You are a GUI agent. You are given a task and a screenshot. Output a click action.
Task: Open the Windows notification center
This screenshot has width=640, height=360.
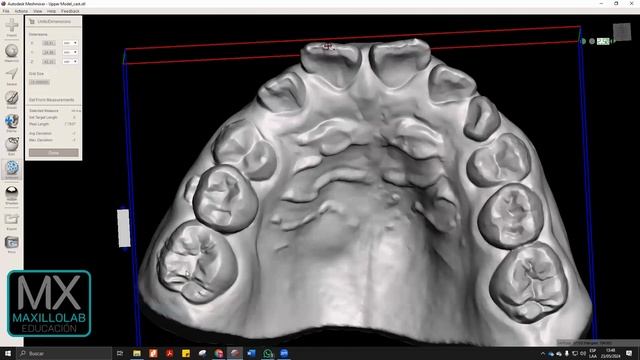[629, 353]
